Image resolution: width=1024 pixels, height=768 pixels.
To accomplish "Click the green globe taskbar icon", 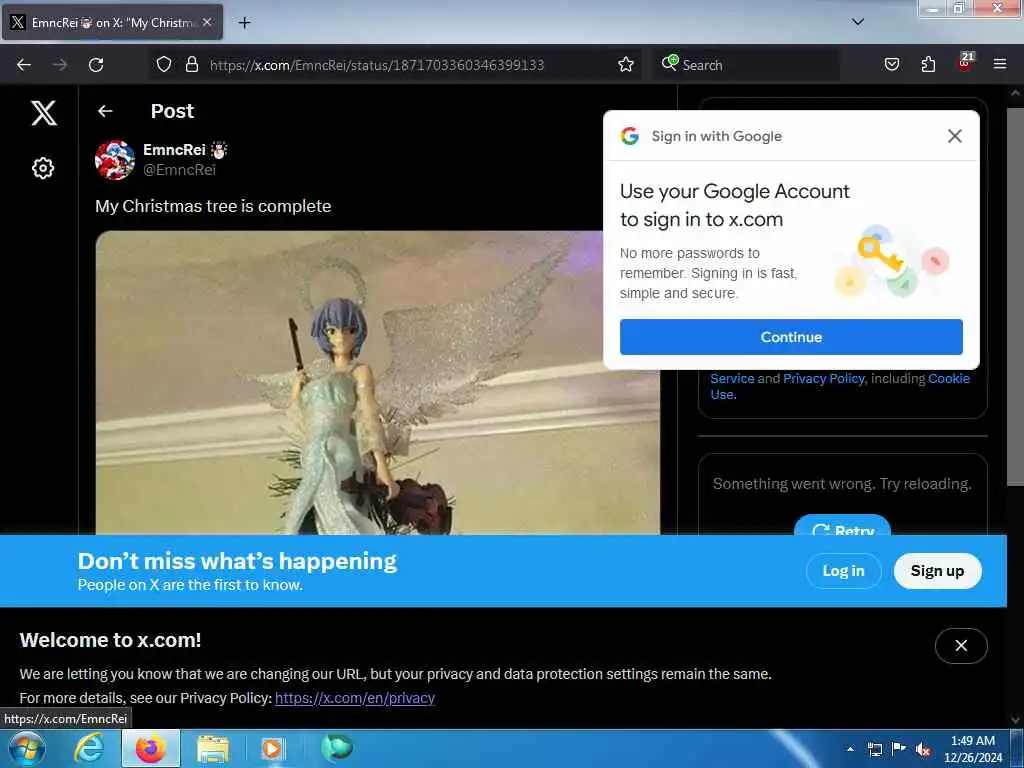I will 336,748.
